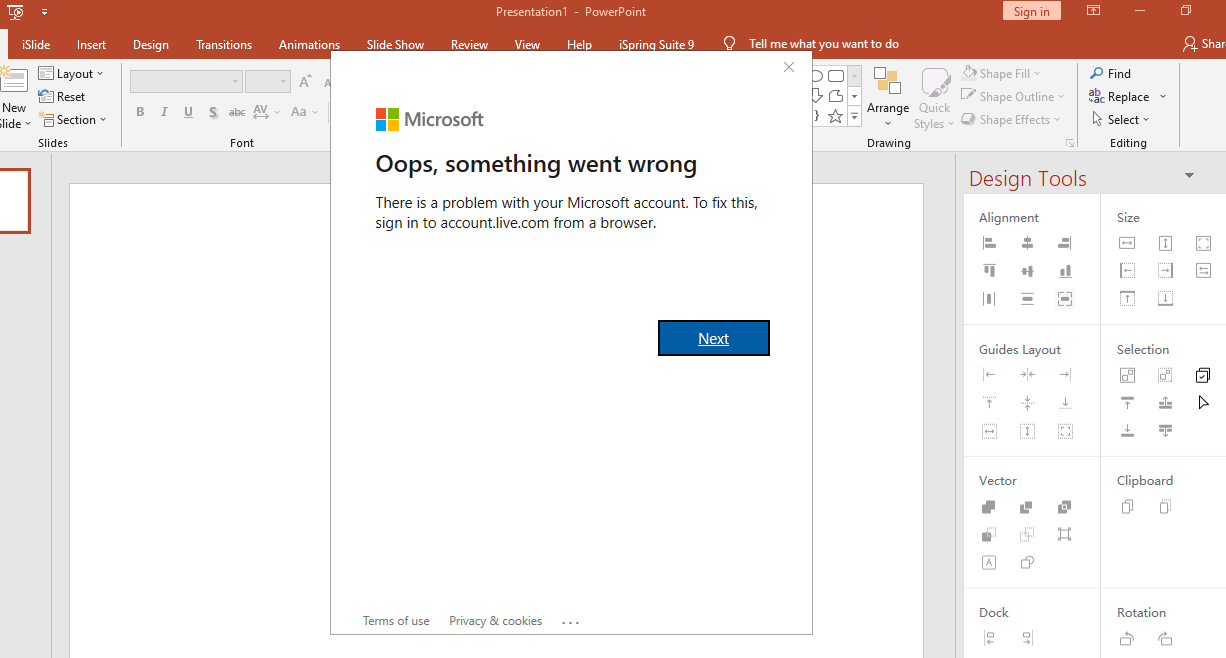1226x658 pixels.
Task: Open the Privacy & cookies link
Action: pyautogui.click(x=496, y=621)
